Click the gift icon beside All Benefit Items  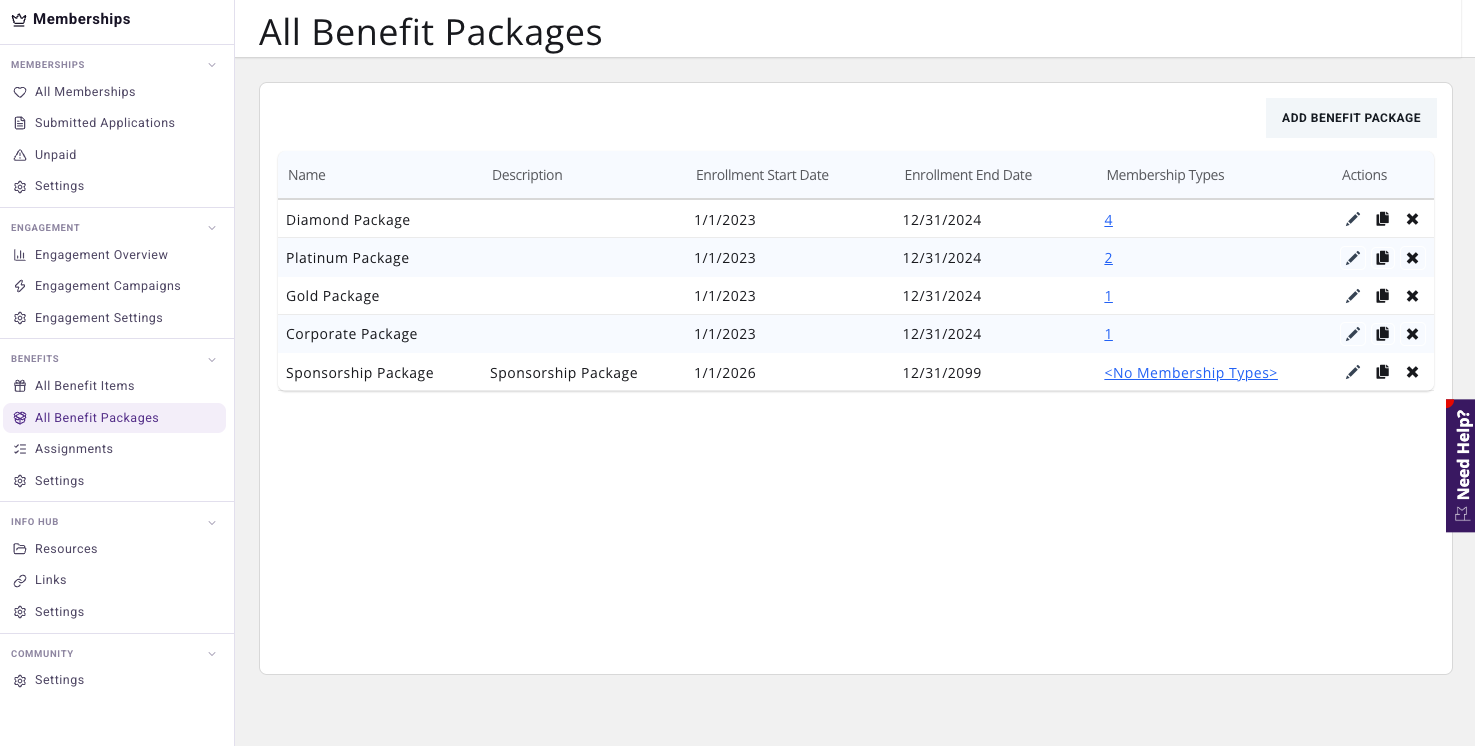click(20, 386)
